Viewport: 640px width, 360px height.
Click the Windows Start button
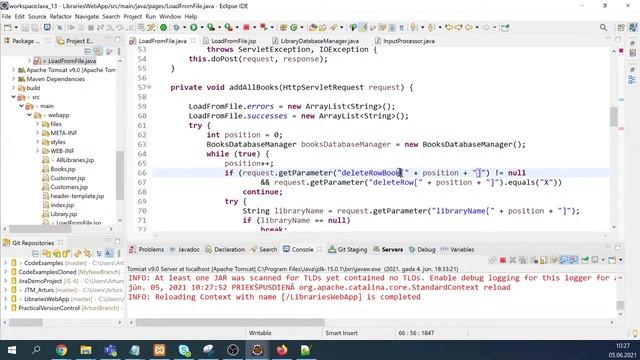coord(12,350)
